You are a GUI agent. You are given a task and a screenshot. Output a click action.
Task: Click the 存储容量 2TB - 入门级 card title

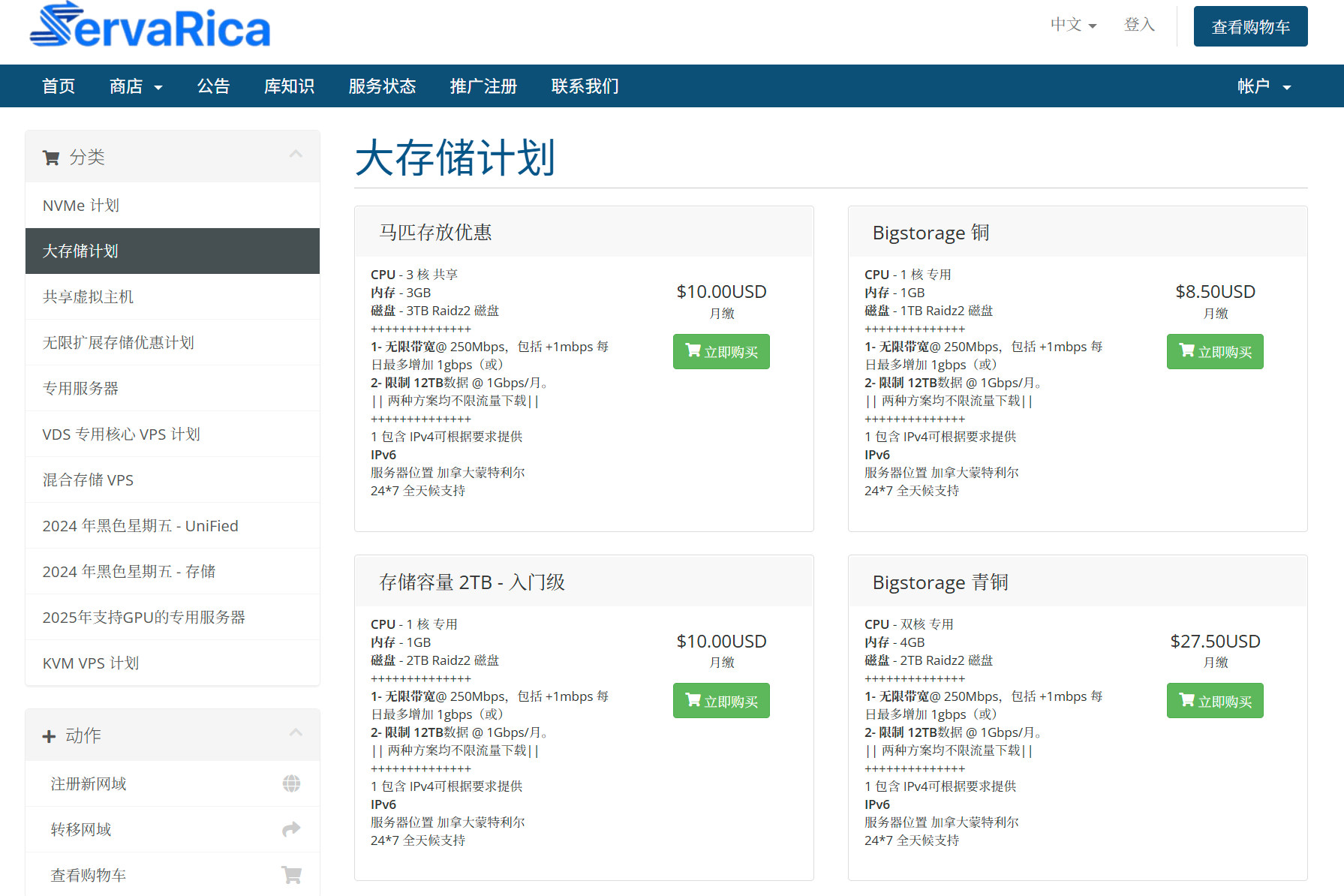tap(472, 582)
